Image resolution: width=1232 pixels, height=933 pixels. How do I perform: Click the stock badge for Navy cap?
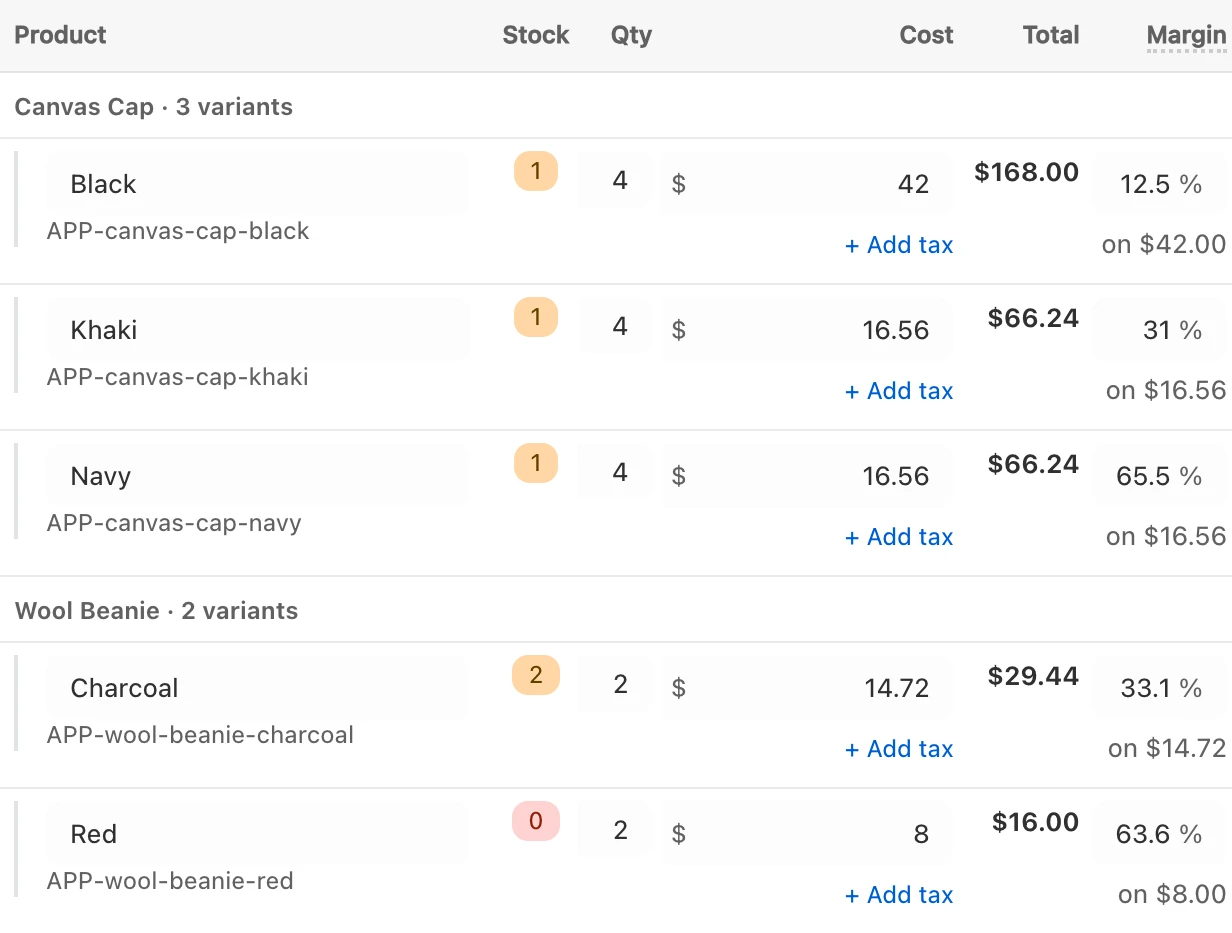(536, 463)
